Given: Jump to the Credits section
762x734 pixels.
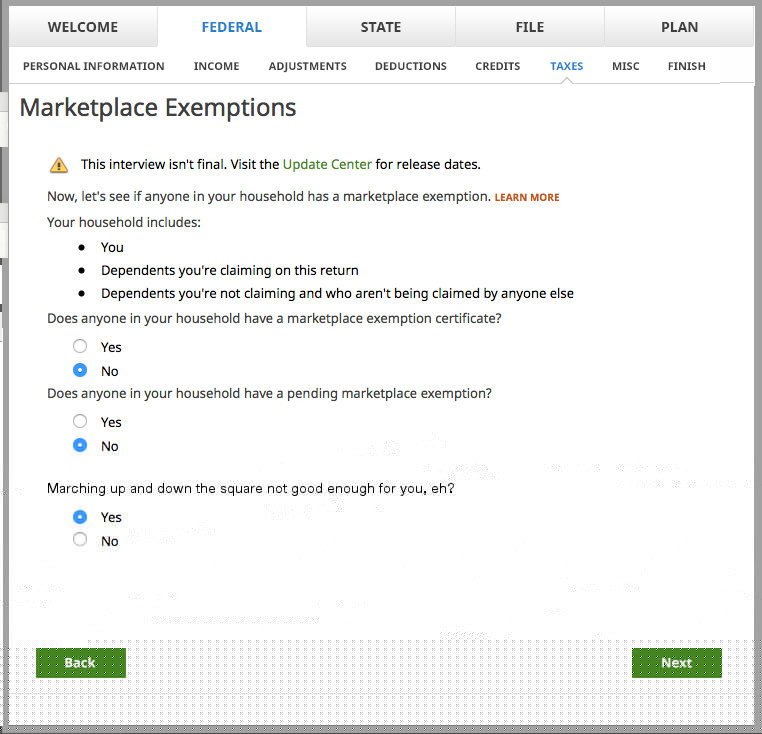Looking at the screenshot, I should [x=497, y=66].
